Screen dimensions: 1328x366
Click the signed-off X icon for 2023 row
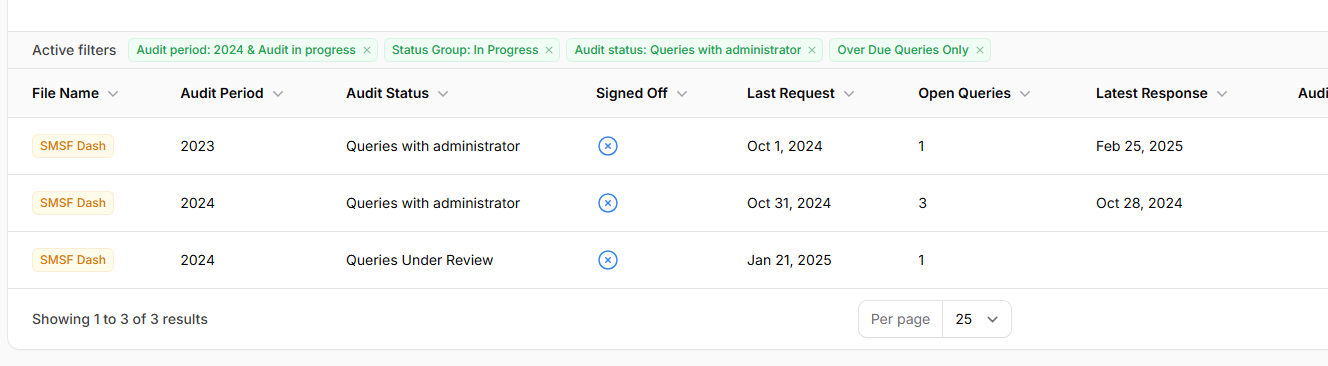click(x=607, y=146)
